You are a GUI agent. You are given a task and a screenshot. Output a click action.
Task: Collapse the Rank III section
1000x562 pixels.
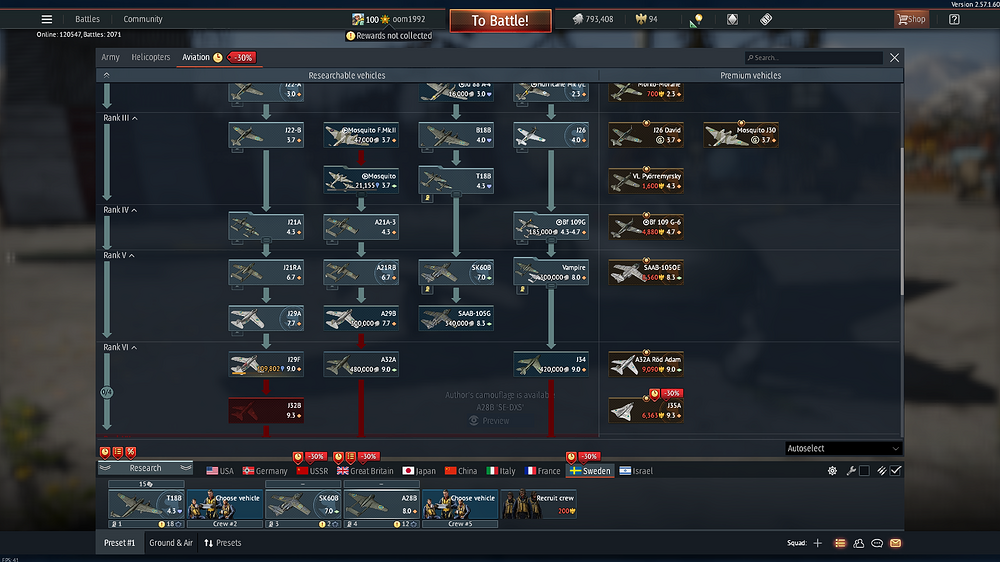tap(120, 118)
